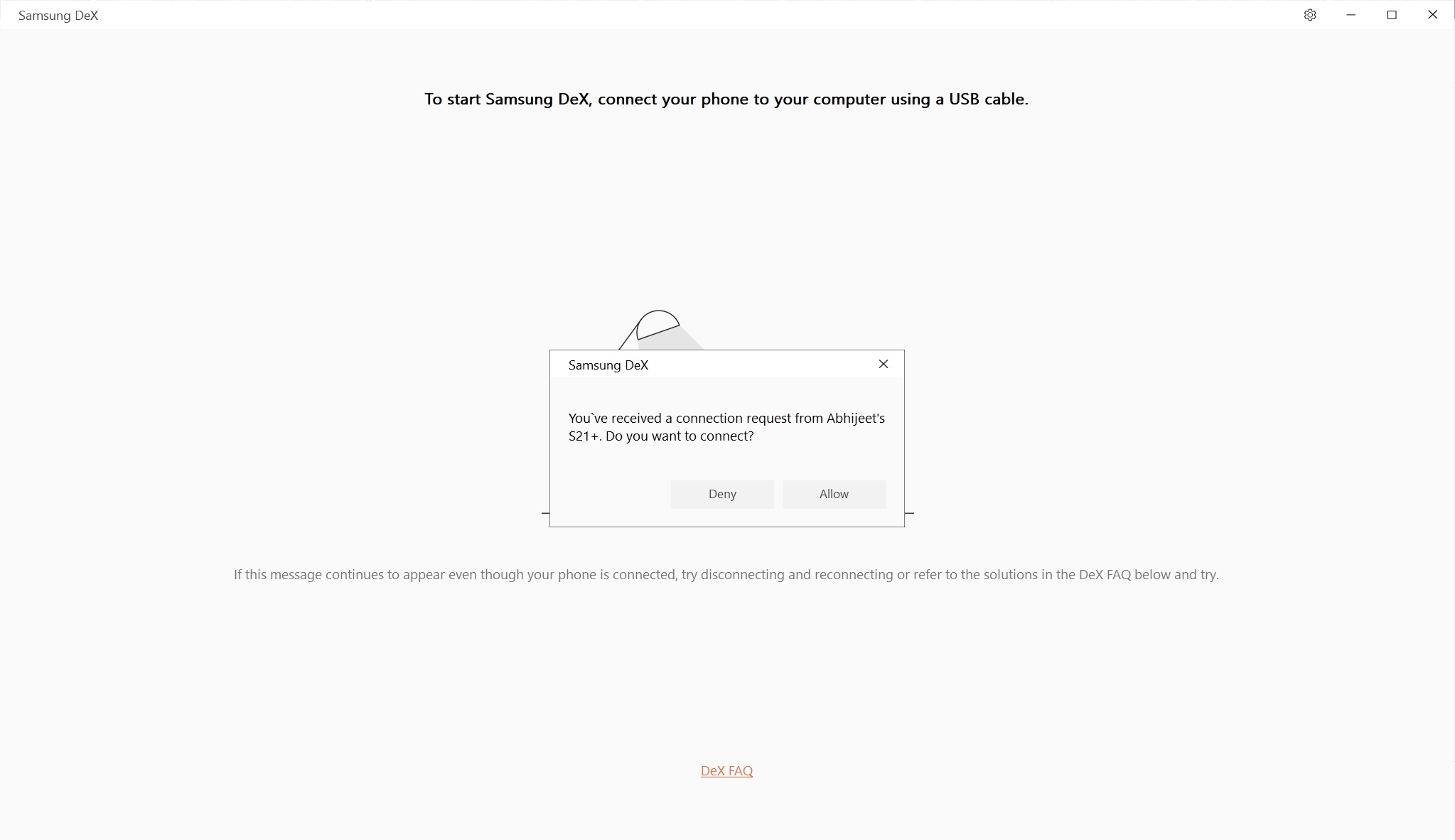Deny the phone connection request
The width and height of the screenshot is (1455, 840).
[722, 494]
